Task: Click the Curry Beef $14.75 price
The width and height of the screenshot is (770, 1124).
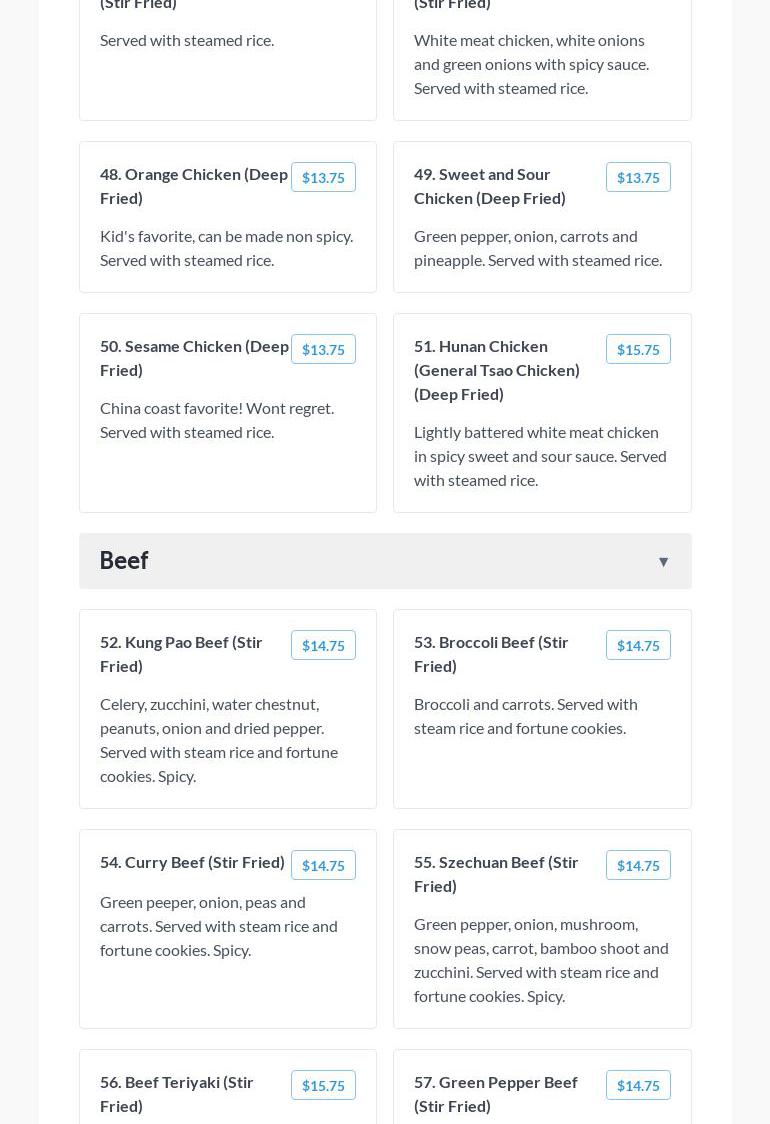Action: tap(323, 866)
